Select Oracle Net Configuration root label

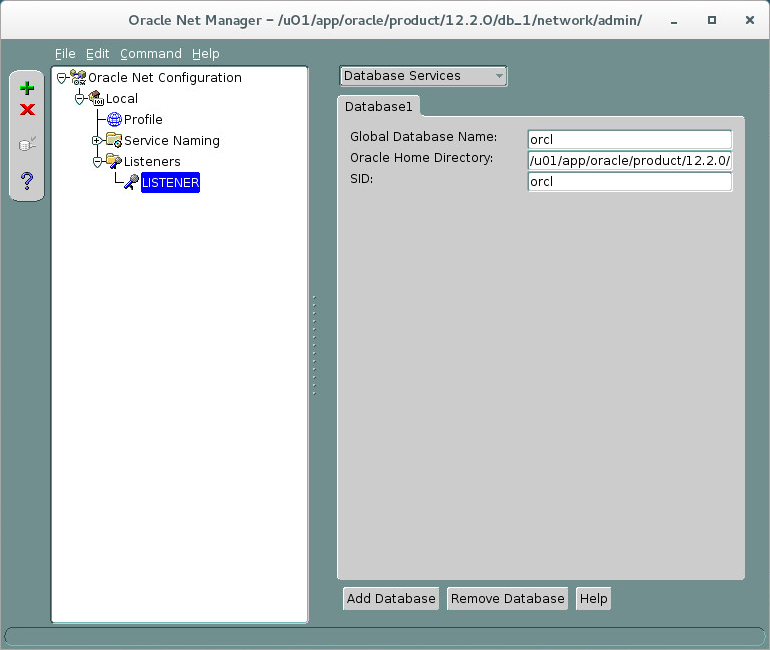tap(165, 78)
